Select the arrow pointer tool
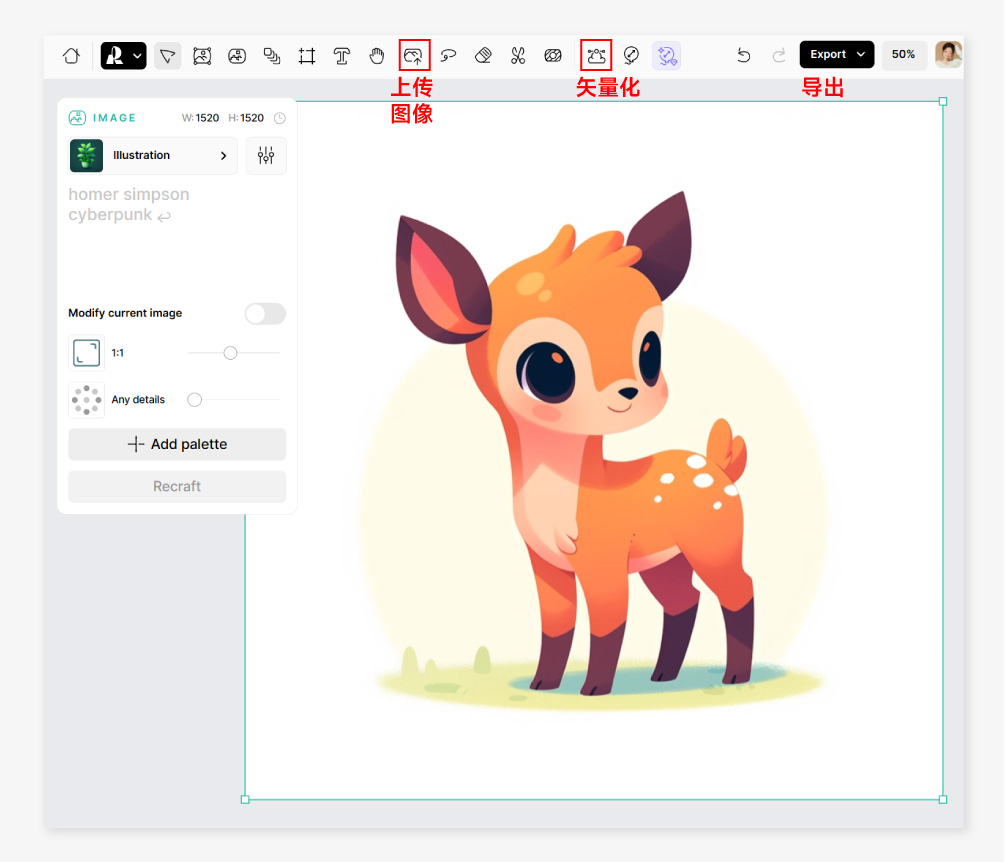The image size is (1007, 862). (168, 56)
